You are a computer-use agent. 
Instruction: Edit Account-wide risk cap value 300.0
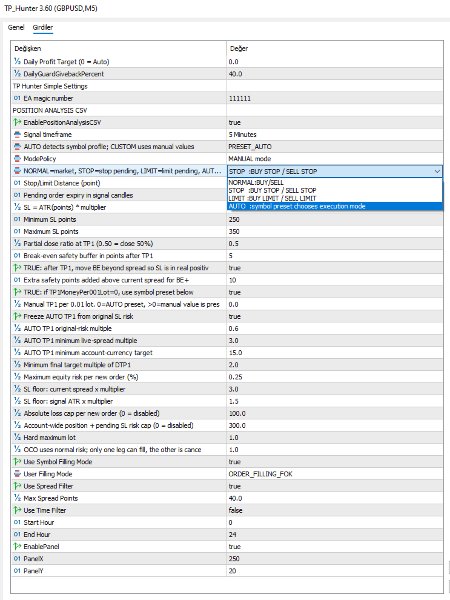coord(335,426)
